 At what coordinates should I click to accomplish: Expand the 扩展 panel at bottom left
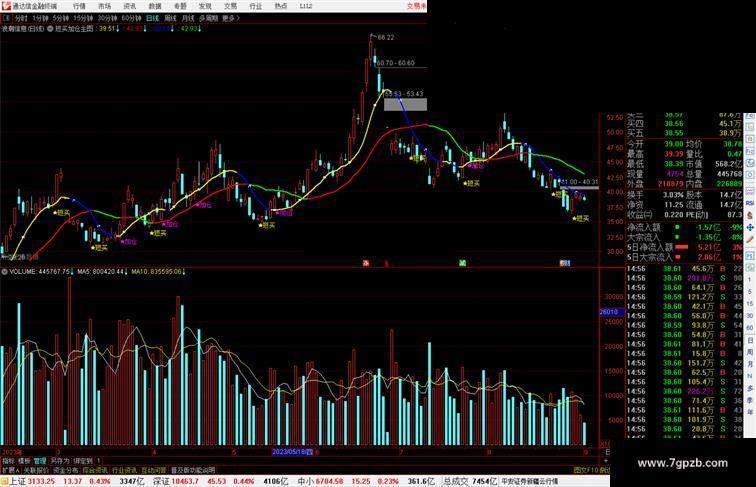click(x=10, y=470)
